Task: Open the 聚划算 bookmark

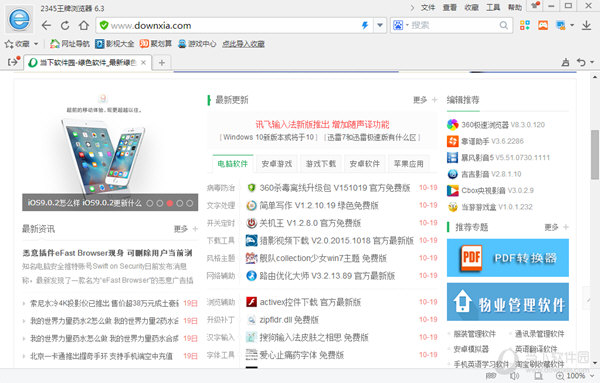Action: coord(156,44)
